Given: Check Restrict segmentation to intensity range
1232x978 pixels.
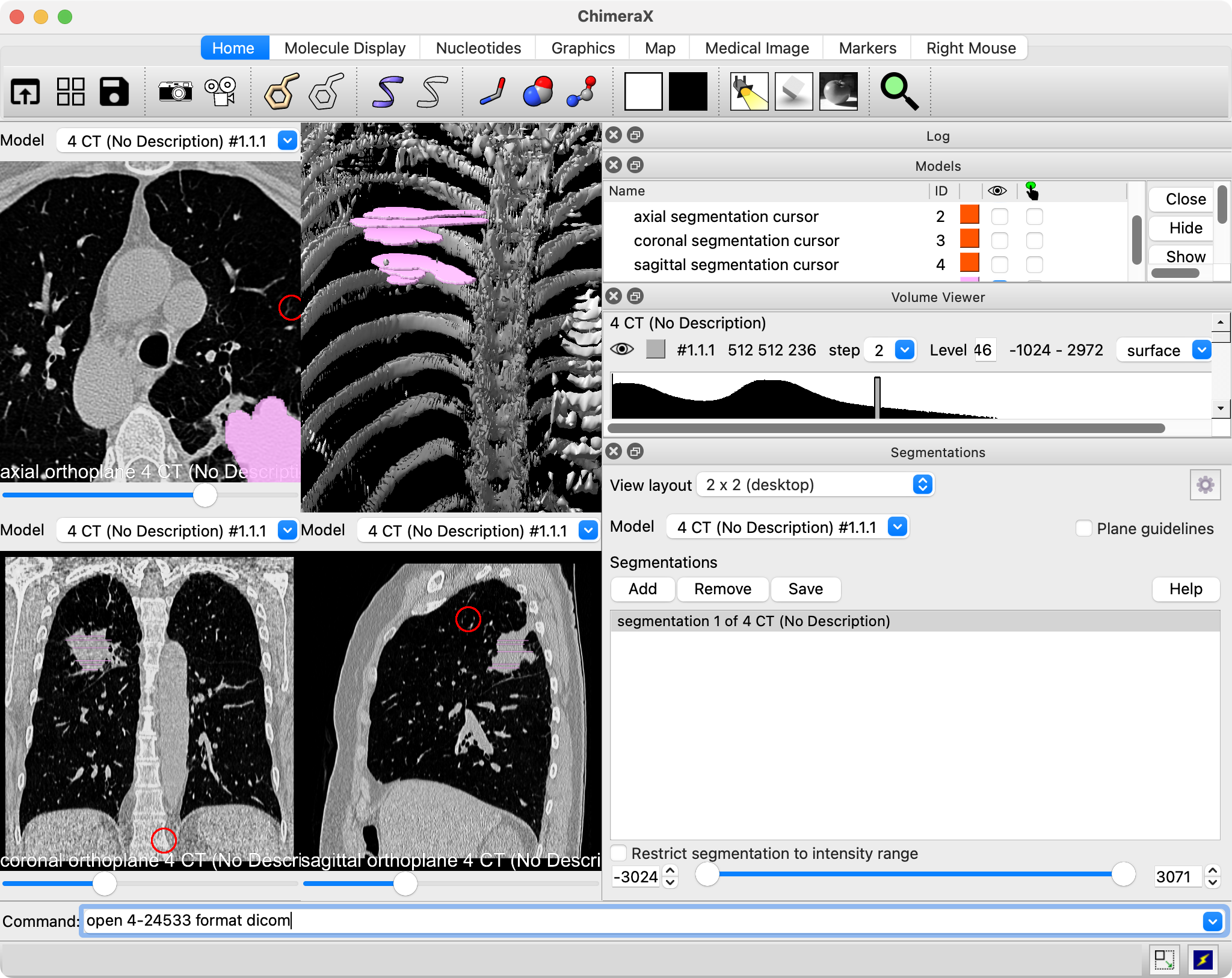Looking at the screenshot, I should (x=619, y=853).
